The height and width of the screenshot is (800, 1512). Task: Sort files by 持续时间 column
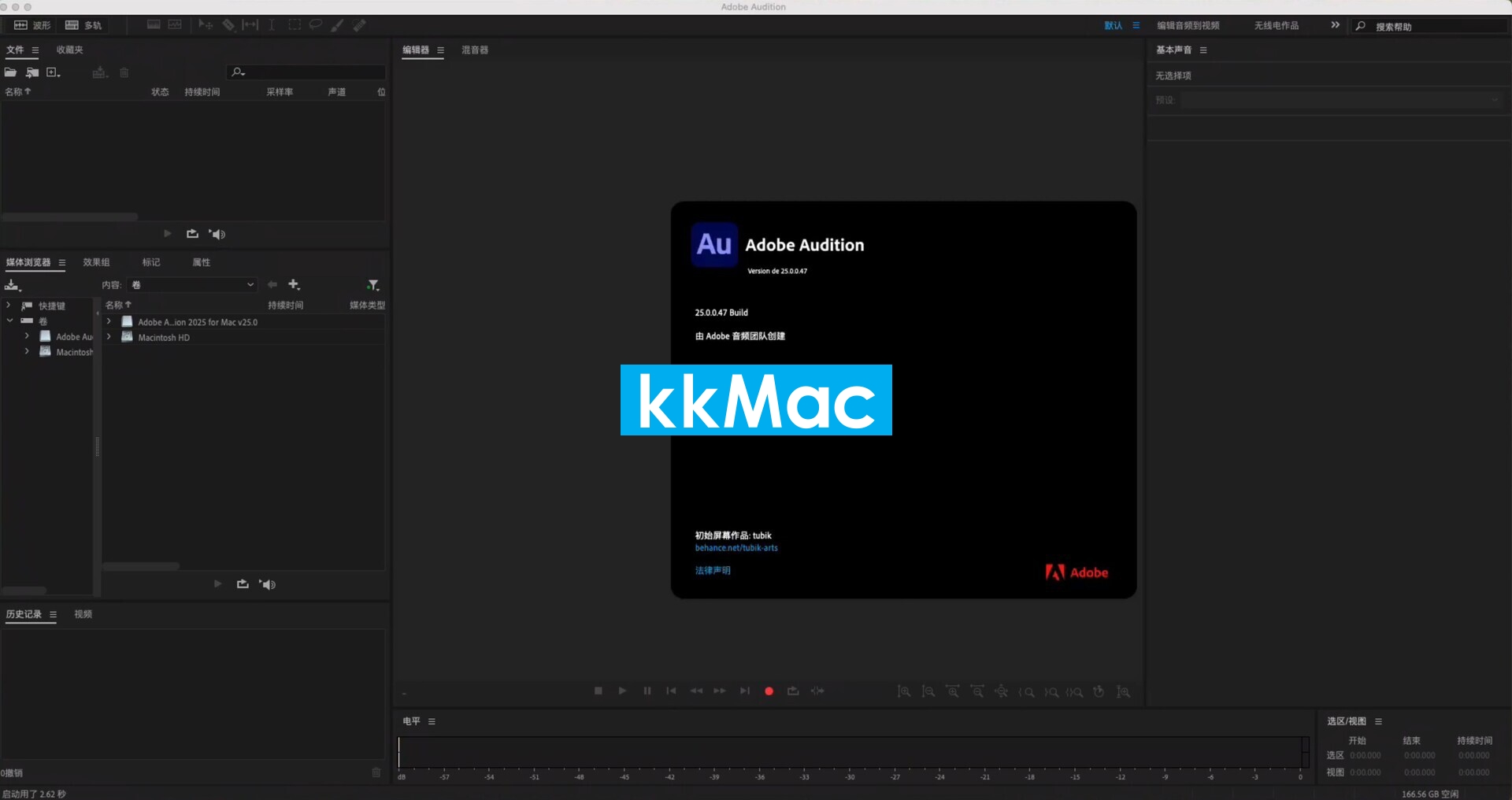[x=202, y=92]
